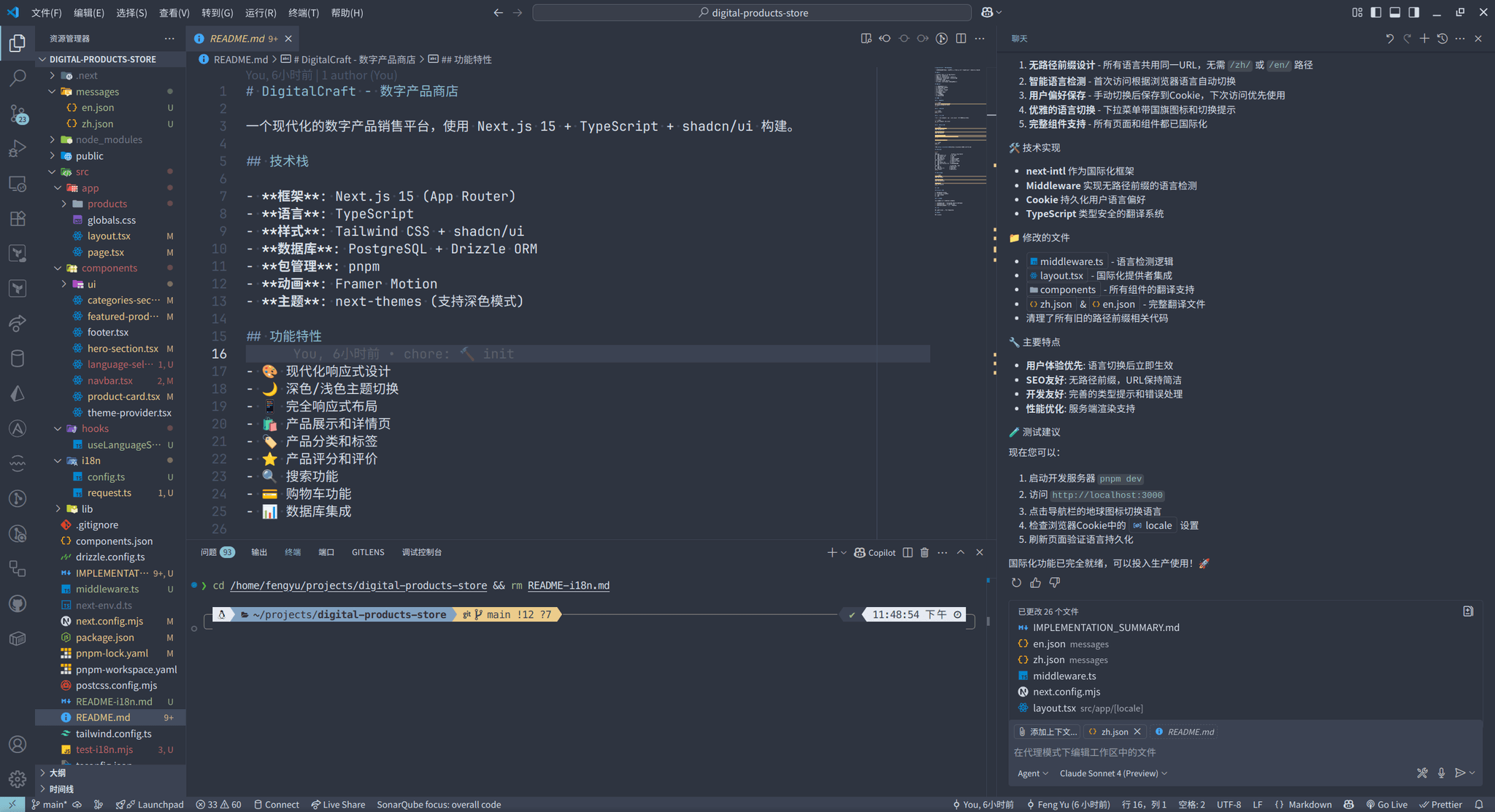This screenshot has width=1495, height=812.
Task: Open the Search view in activity bar
Action: [x=18, y=77]
